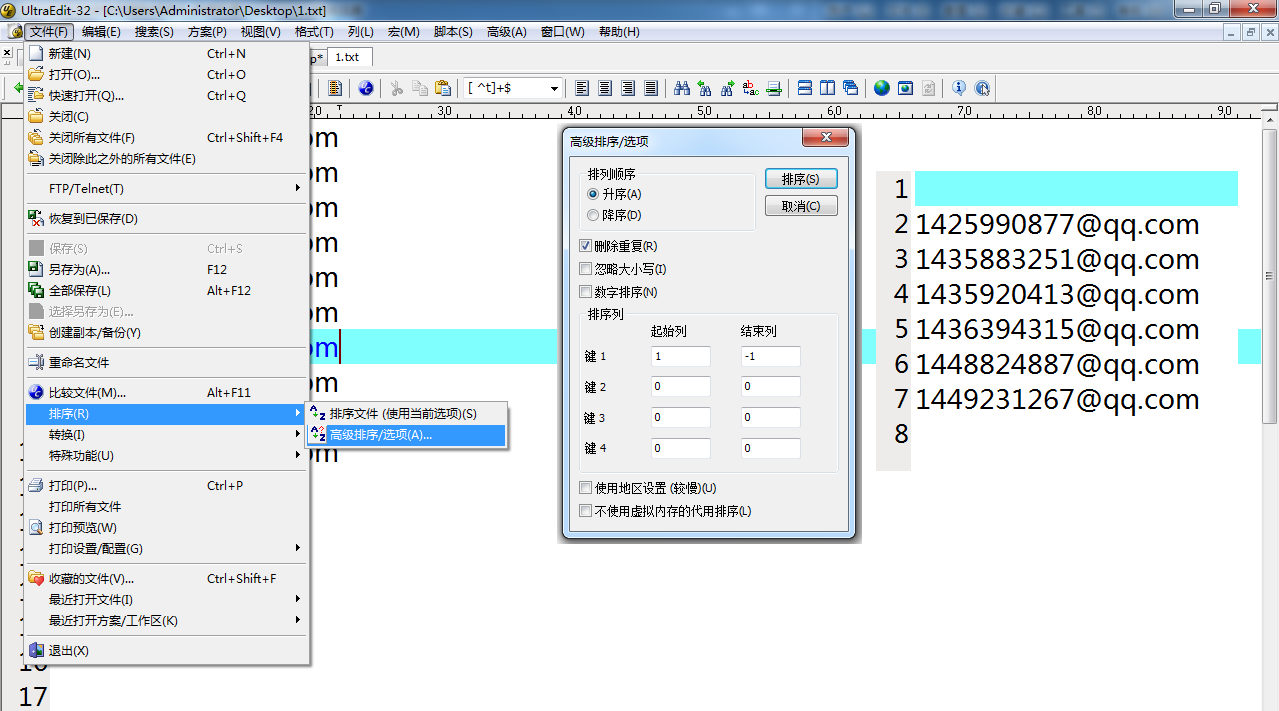Select 升序 ascending radio button
The height and width of the screenshot is (711, 1279).
point(594,194)
